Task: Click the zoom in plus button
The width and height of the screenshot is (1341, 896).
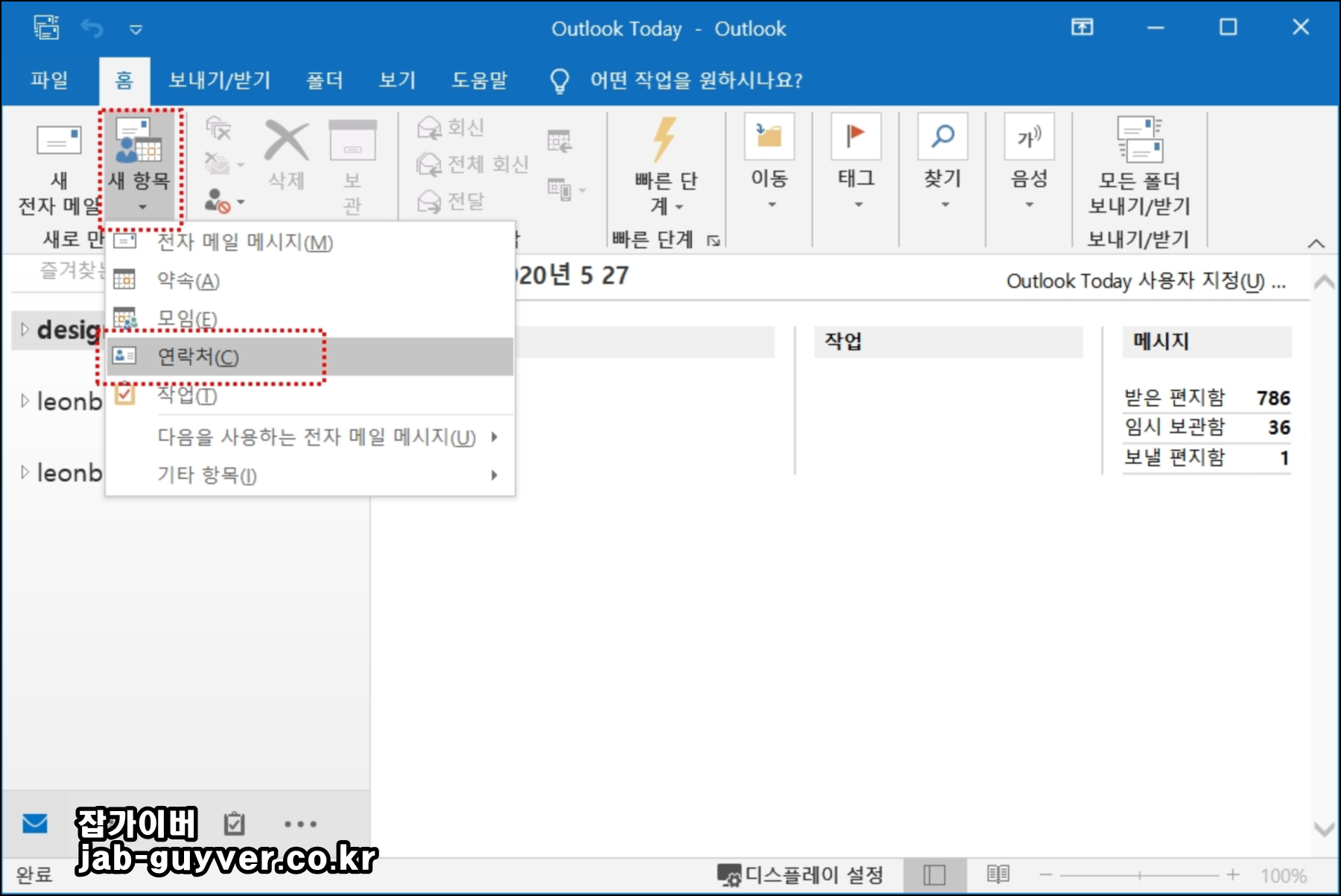Action: click(1233, 875)
